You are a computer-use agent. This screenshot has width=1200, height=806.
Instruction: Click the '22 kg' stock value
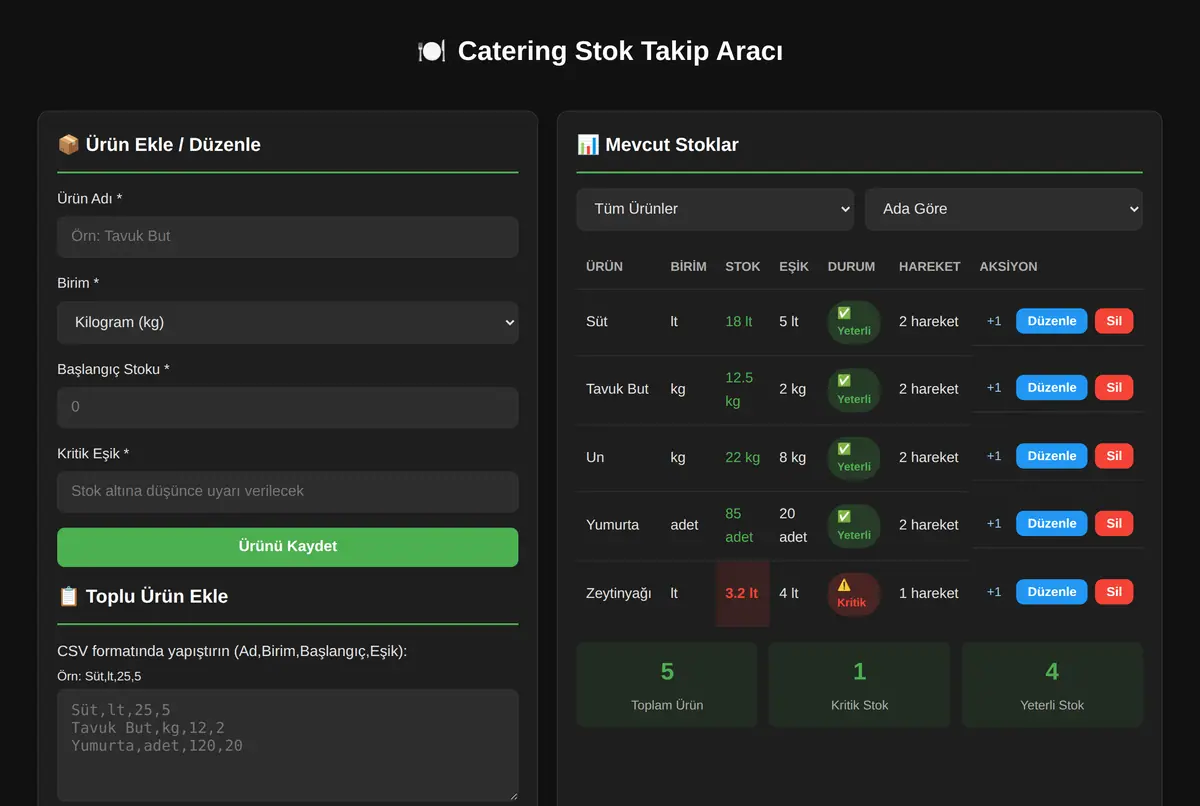[x=742, y=458]
